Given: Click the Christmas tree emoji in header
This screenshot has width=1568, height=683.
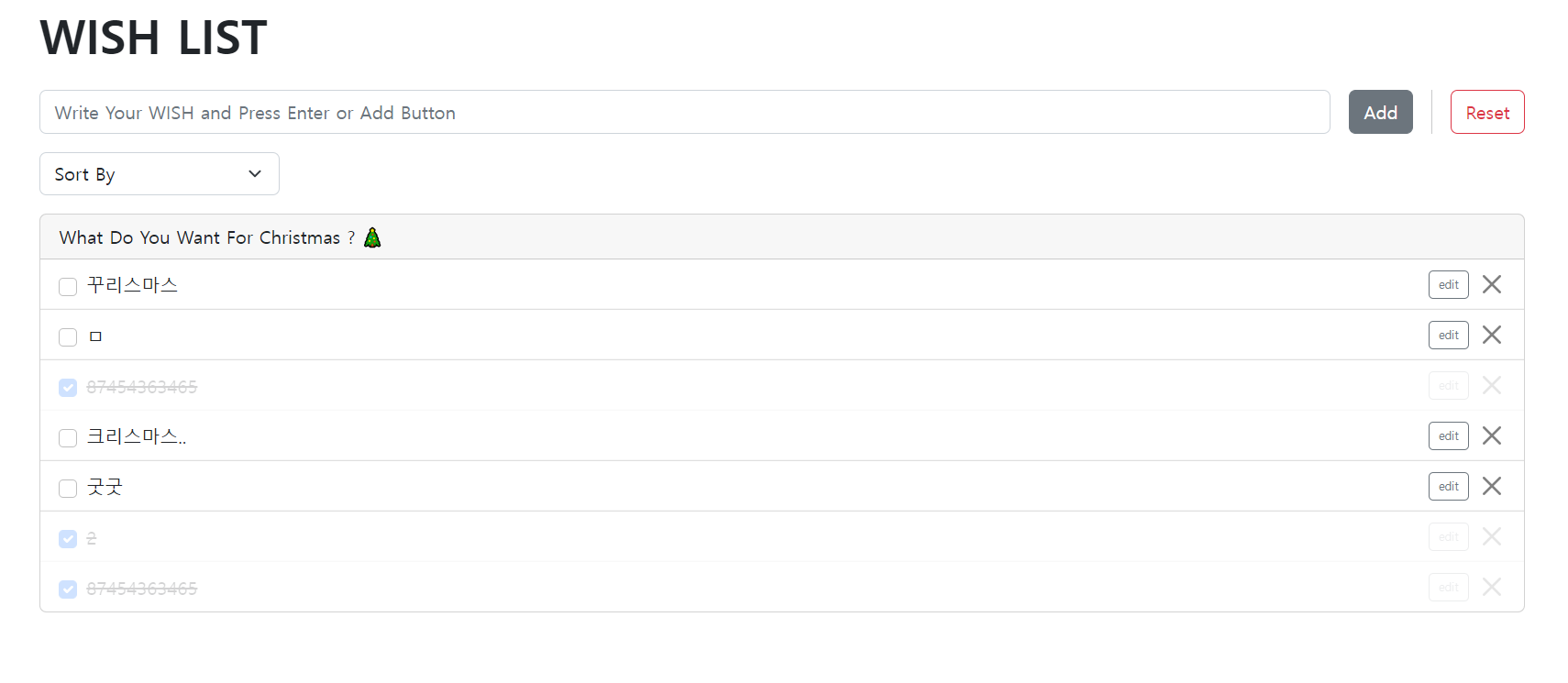Looking at the screenshot, I should 372,237.
